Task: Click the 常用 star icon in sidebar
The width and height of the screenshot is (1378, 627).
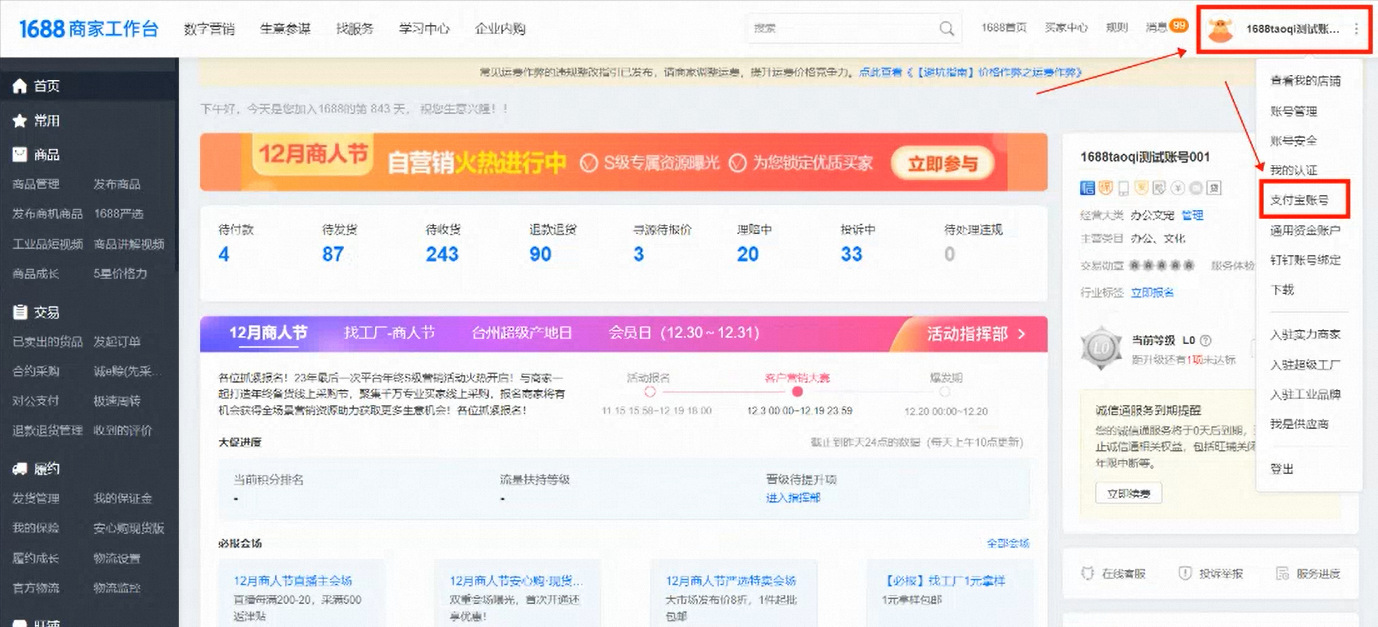Action: click(x=19, y=121)
